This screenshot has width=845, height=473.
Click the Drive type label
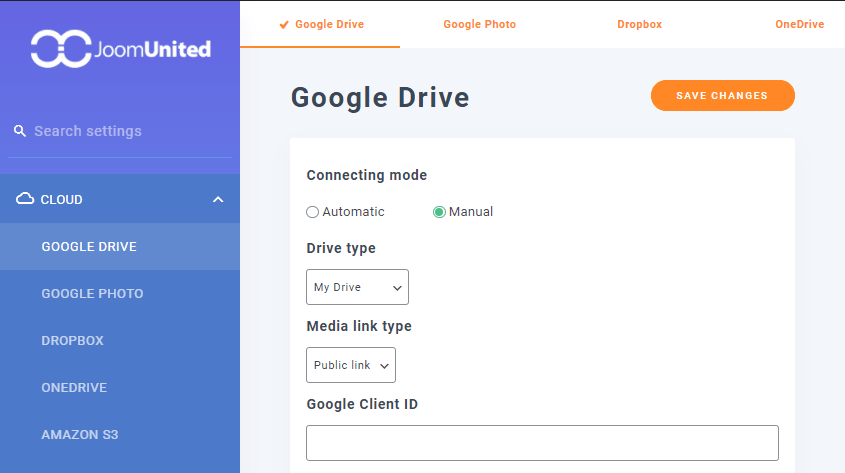click(341, 248)
